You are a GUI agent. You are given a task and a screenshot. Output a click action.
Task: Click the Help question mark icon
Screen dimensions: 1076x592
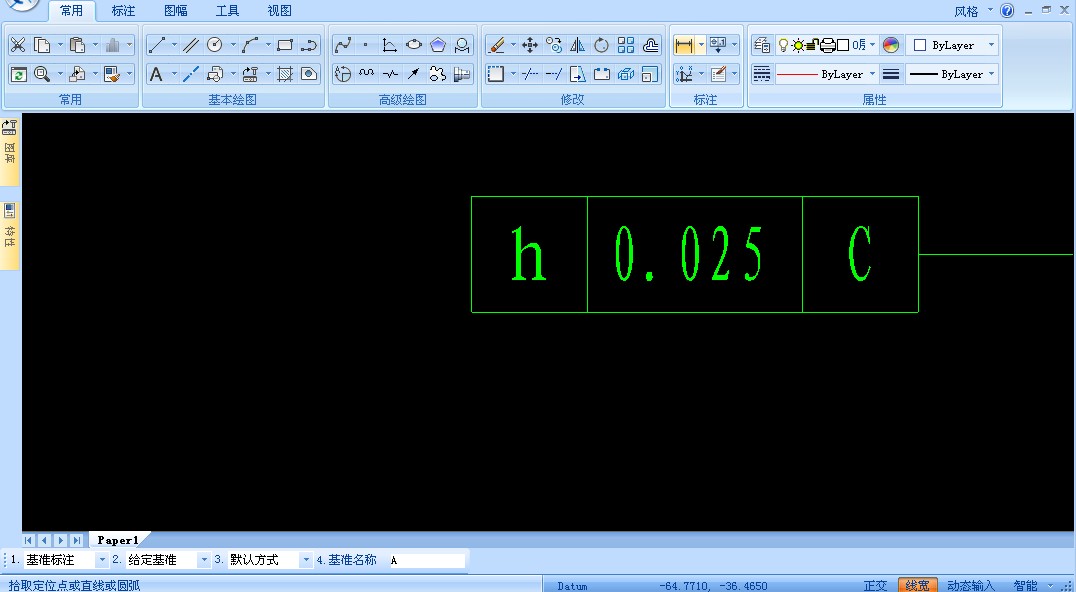[x=1007, y=10]
